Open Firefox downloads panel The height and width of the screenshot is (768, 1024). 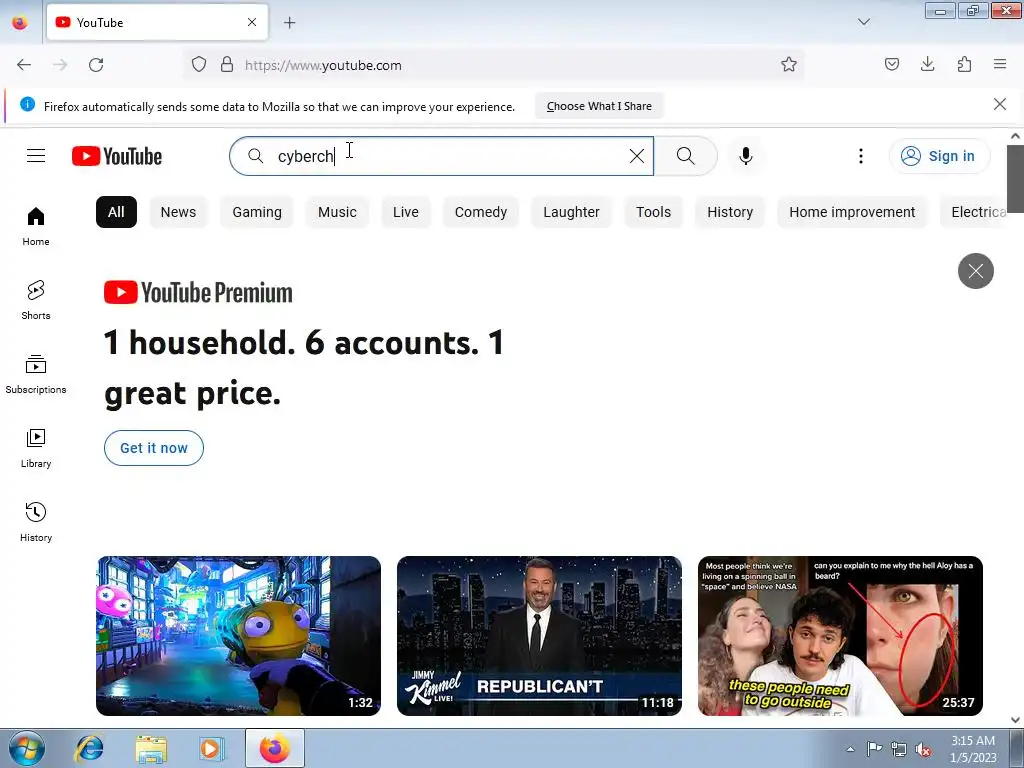927,64
